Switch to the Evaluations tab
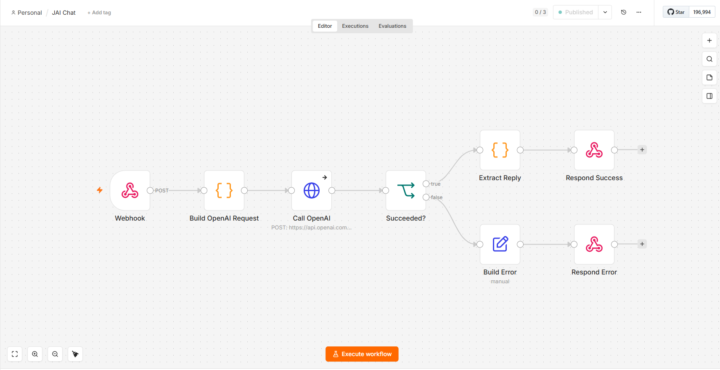Screen dimensions: 720x370 [392, 26]
